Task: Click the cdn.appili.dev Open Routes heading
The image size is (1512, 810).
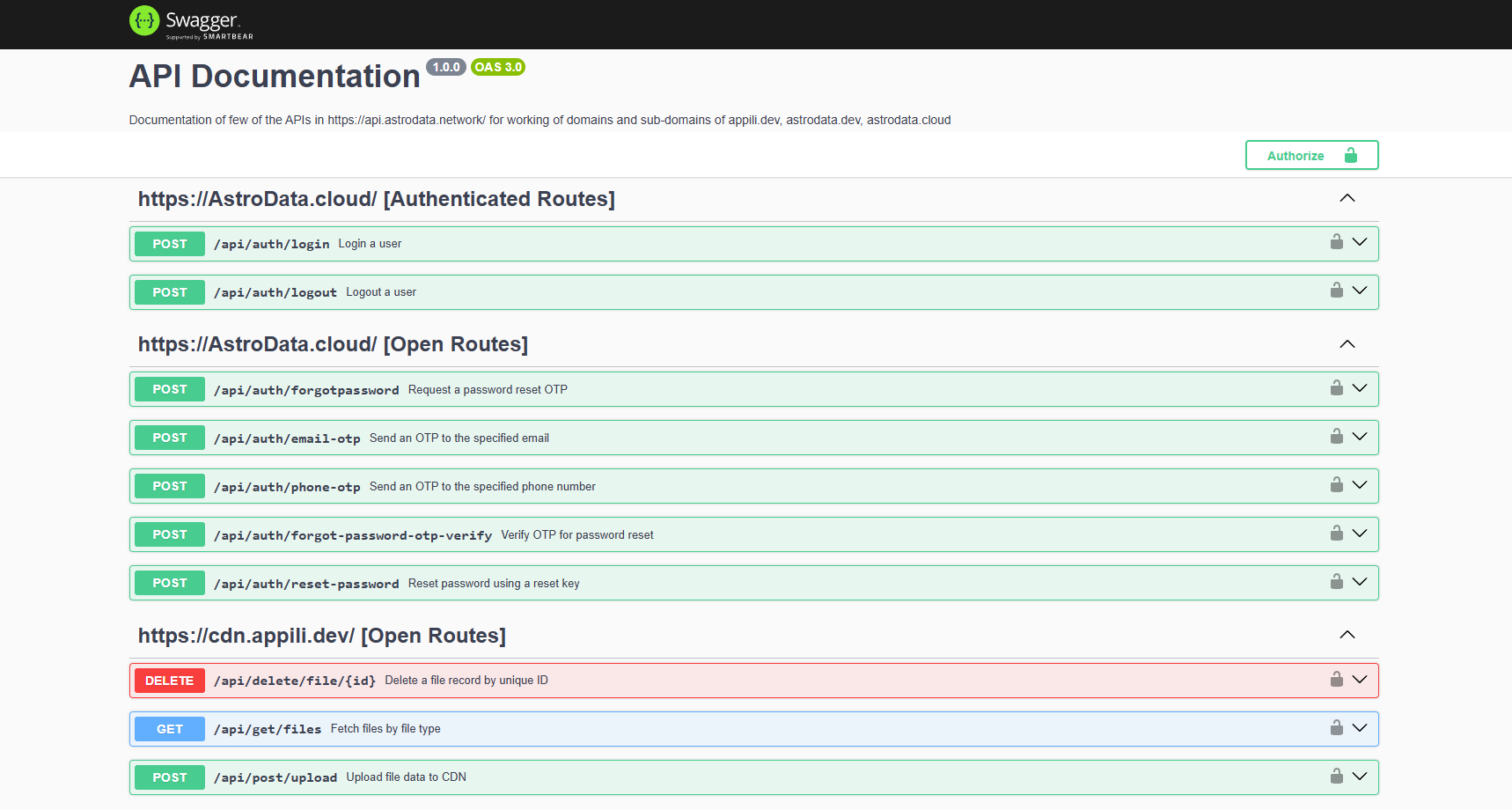Action: click(322, 636)
